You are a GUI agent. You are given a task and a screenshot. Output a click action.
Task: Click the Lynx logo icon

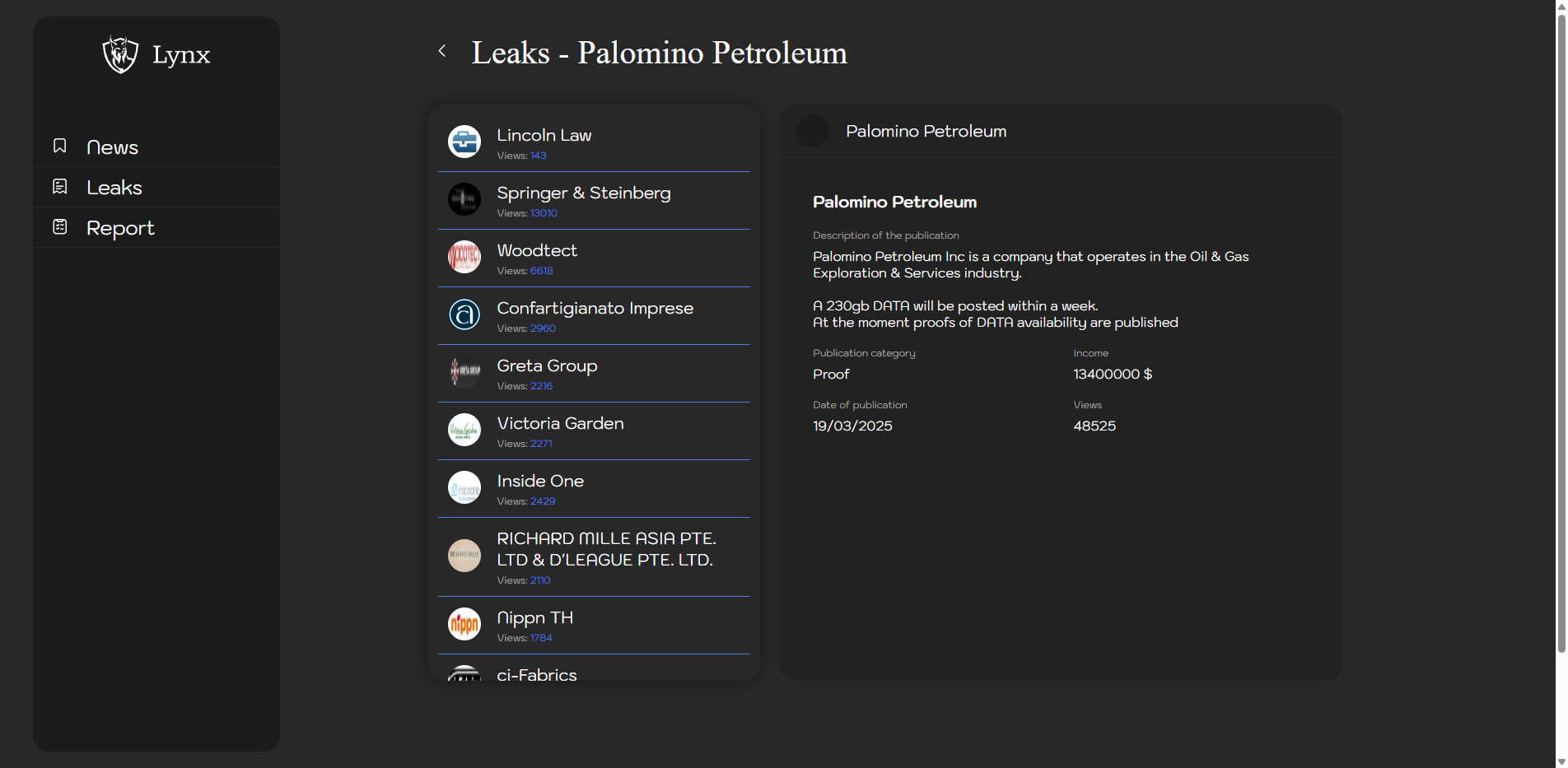click(120, 54)
